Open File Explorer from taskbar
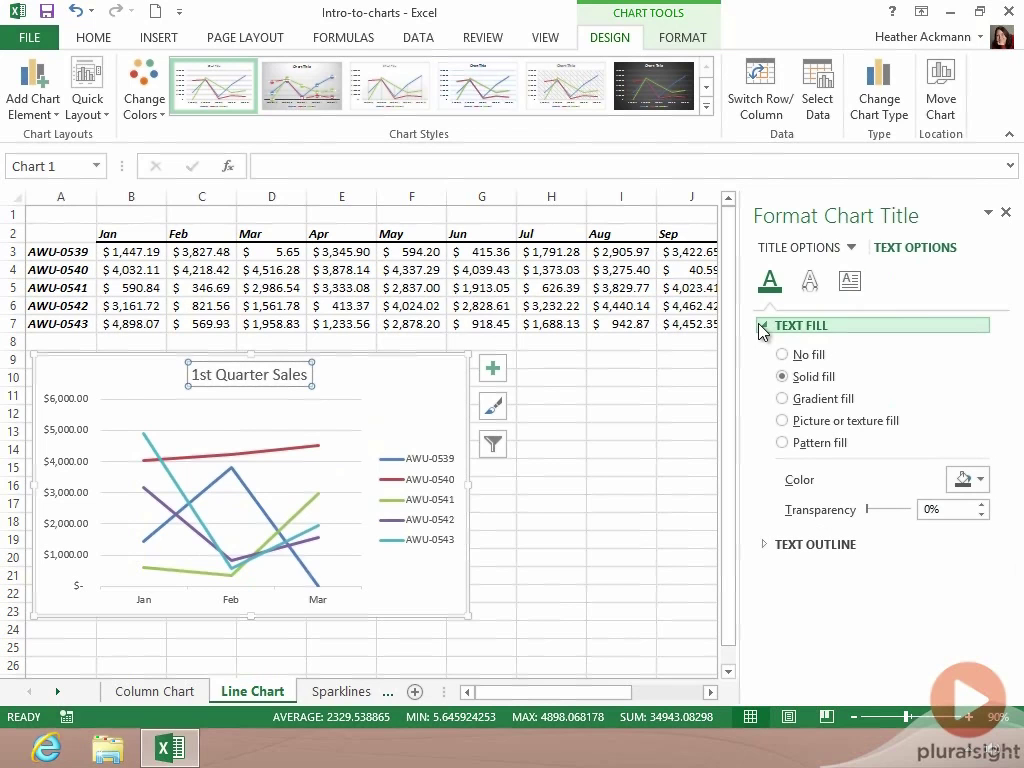Screen dimensions: 1024x768 (108, 748)
